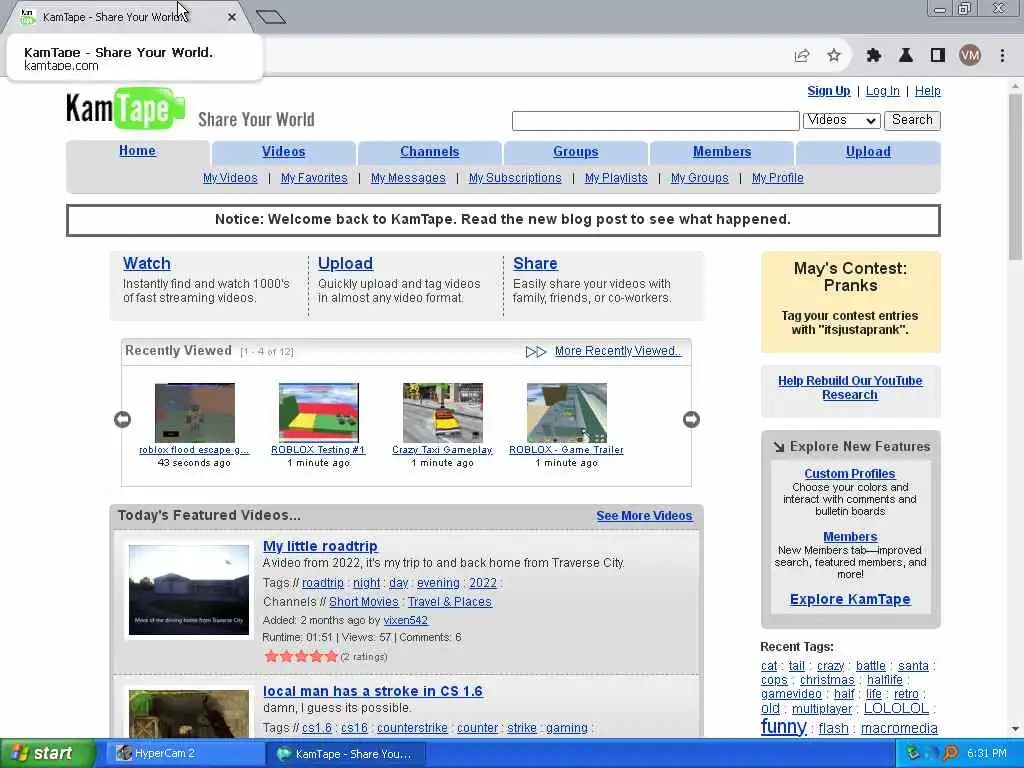1024x768 pixels.
Task: Open Chrome labs flask icon
Action: (906, 56)
